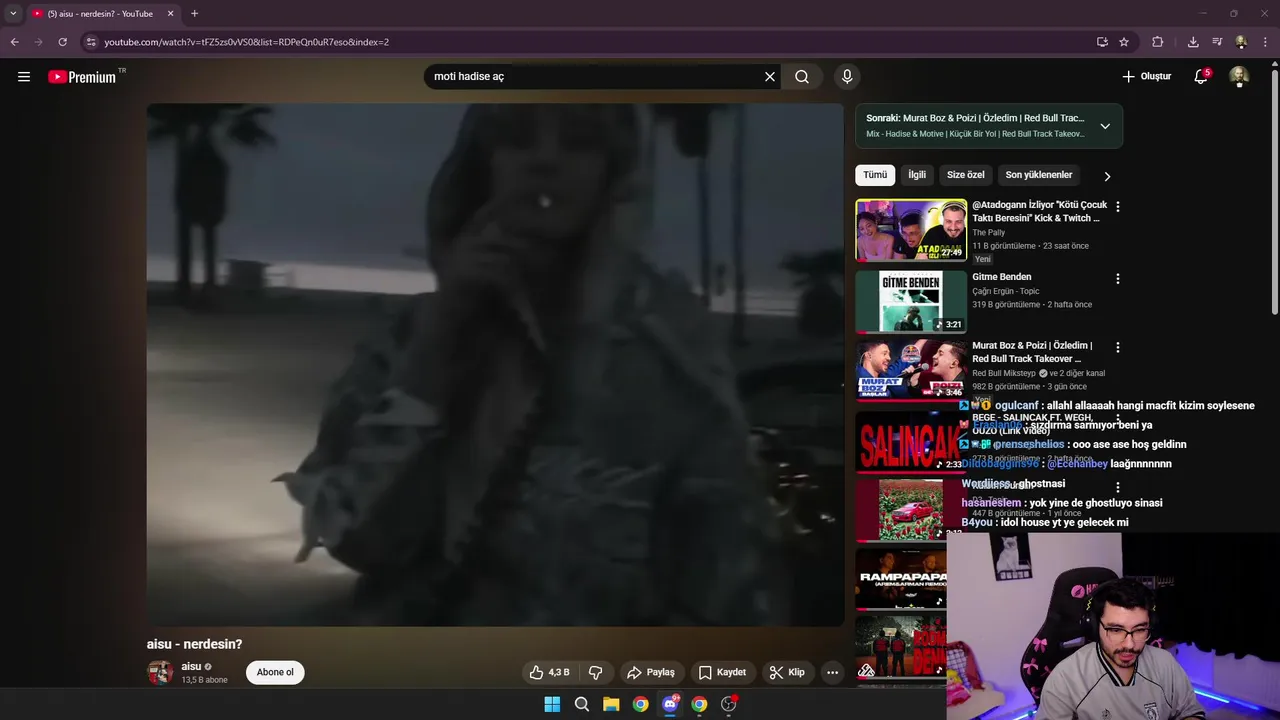Run the search with the magnifier button

(x=802, y=77)
